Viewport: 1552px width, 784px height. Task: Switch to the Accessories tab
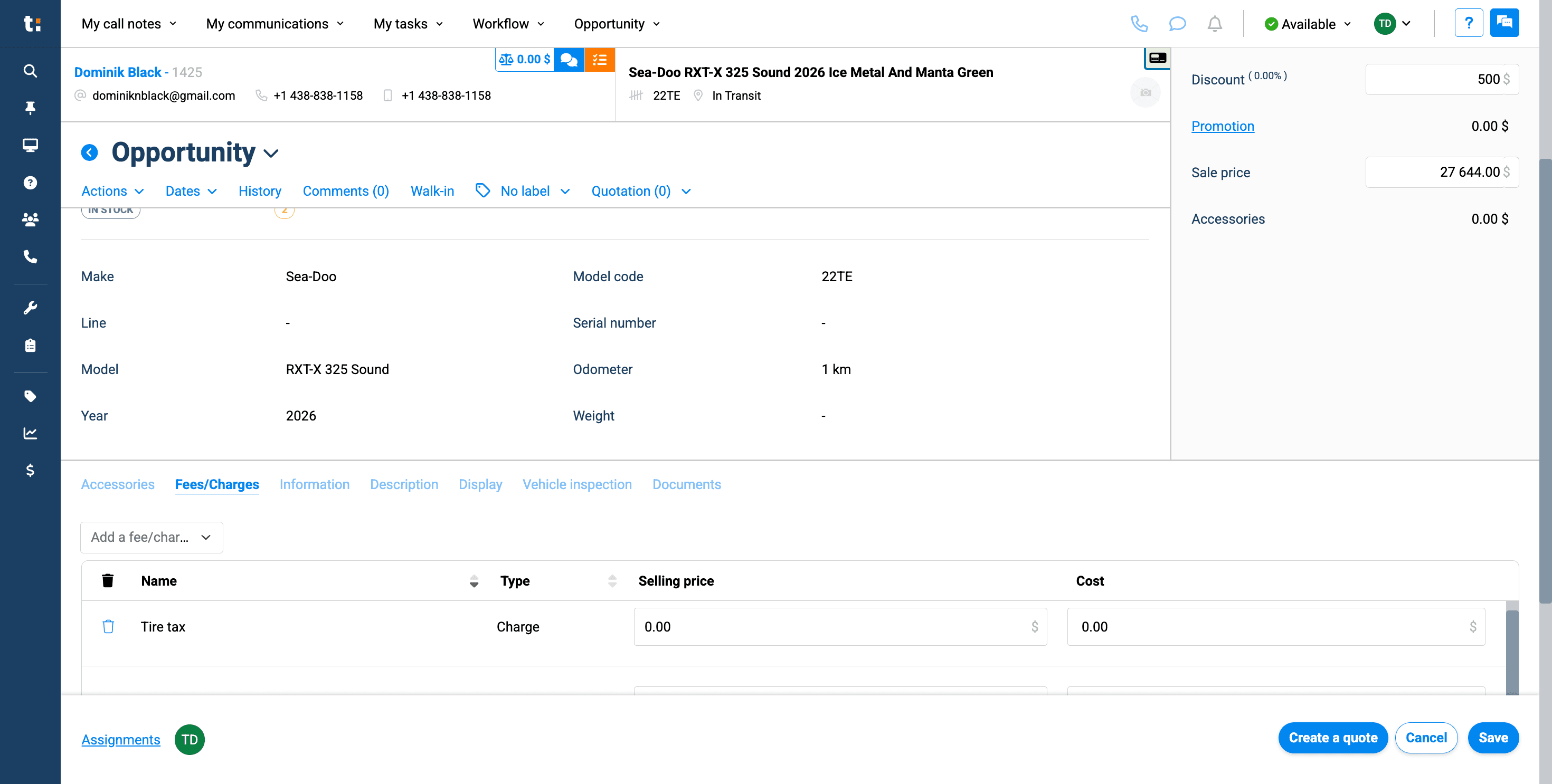coord(118,484)
